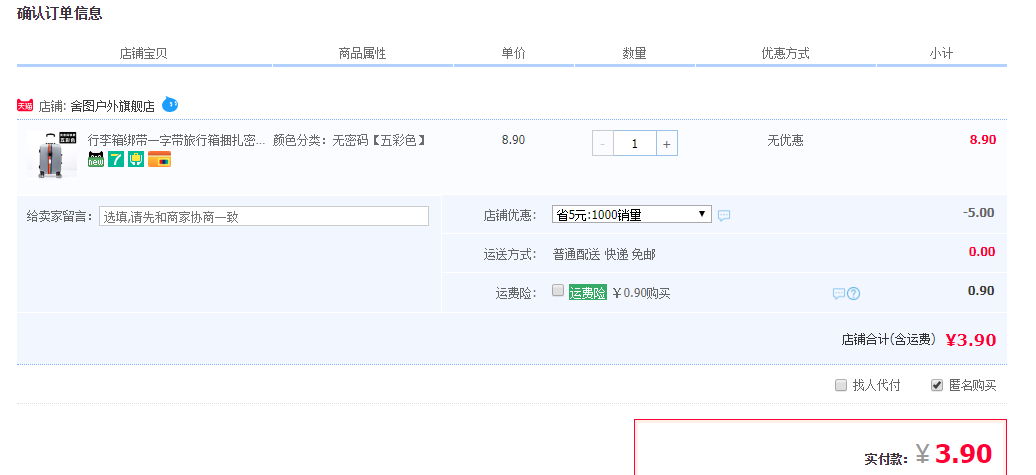Click the red subtotal 8.90 in product row

coord(982,140)
